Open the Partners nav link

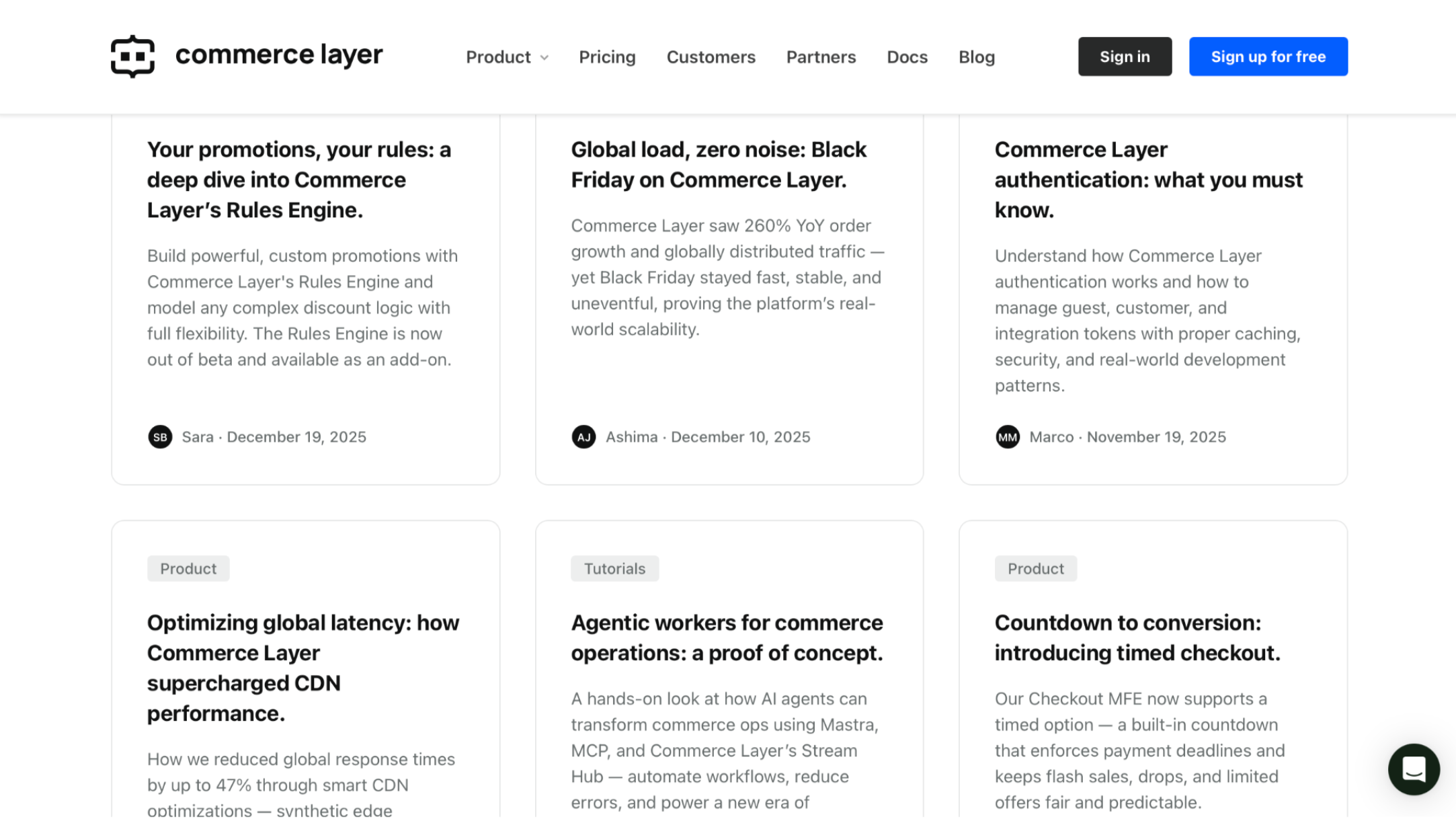[821, 57]
